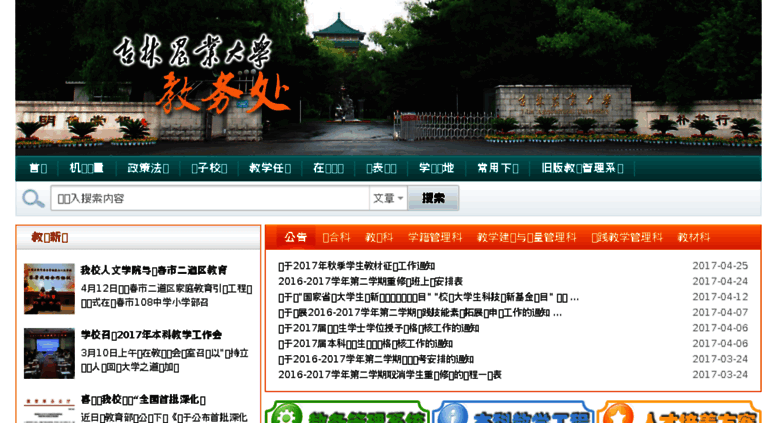
Task: Open the 全国首批深化 news headline
Action: [143, 400]
